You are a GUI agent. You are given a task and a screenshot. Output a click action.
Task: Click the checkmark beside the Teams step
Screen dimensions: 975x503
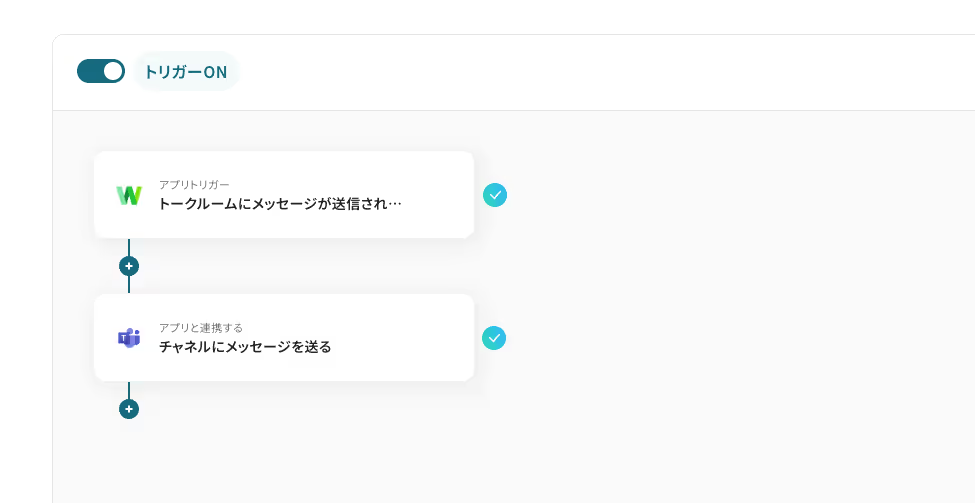coord(494,338)
